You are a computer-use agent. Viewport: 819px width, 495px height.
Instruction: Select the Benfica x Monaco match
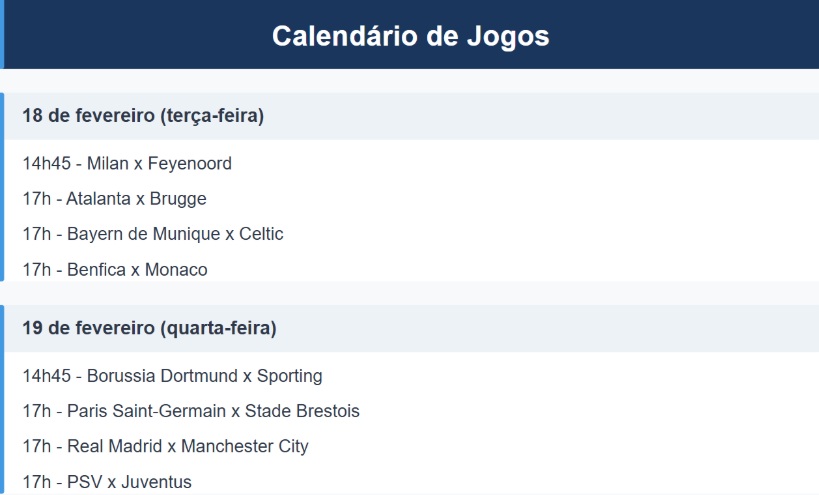(115, 270)
